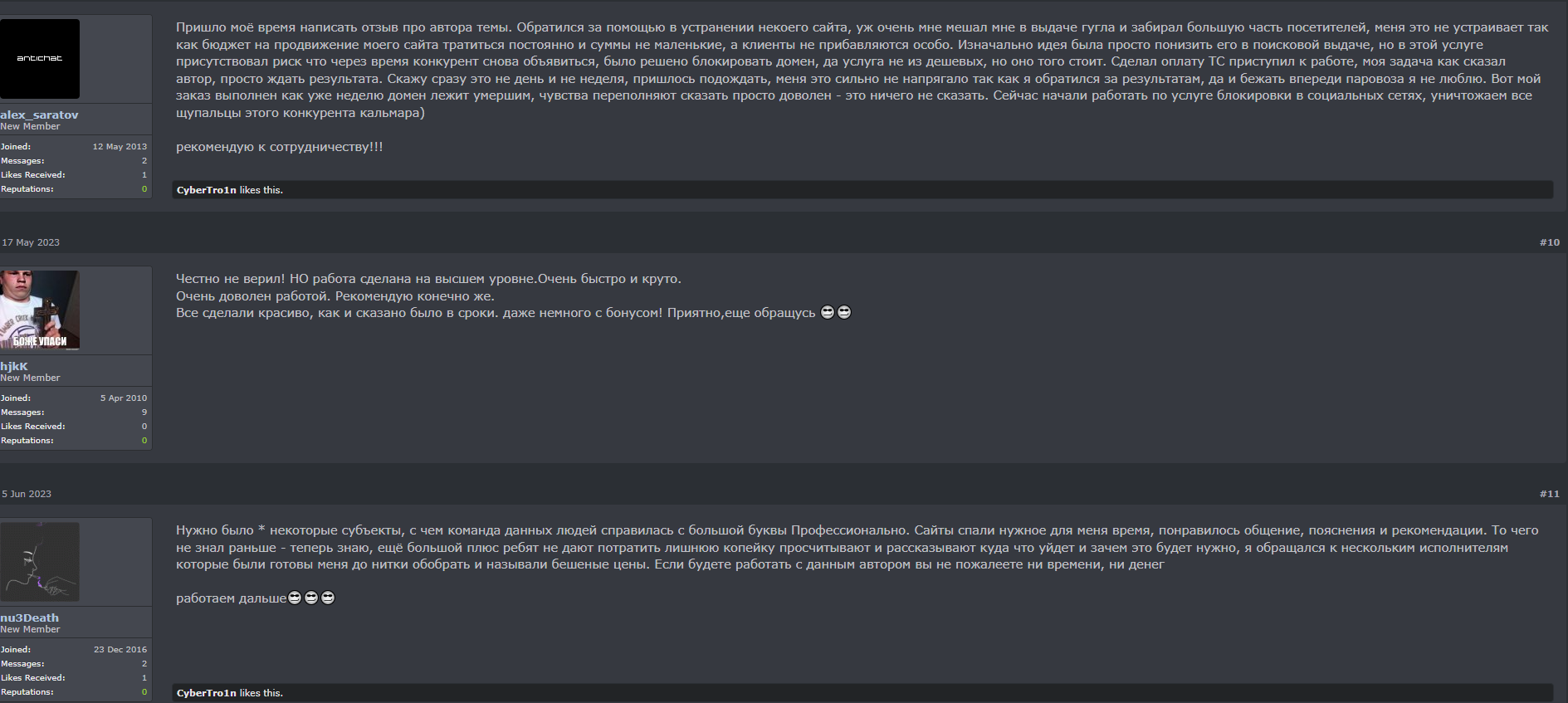Click nu3Death's Reputations value
The image size is (1568, 703).
point(144,692)
